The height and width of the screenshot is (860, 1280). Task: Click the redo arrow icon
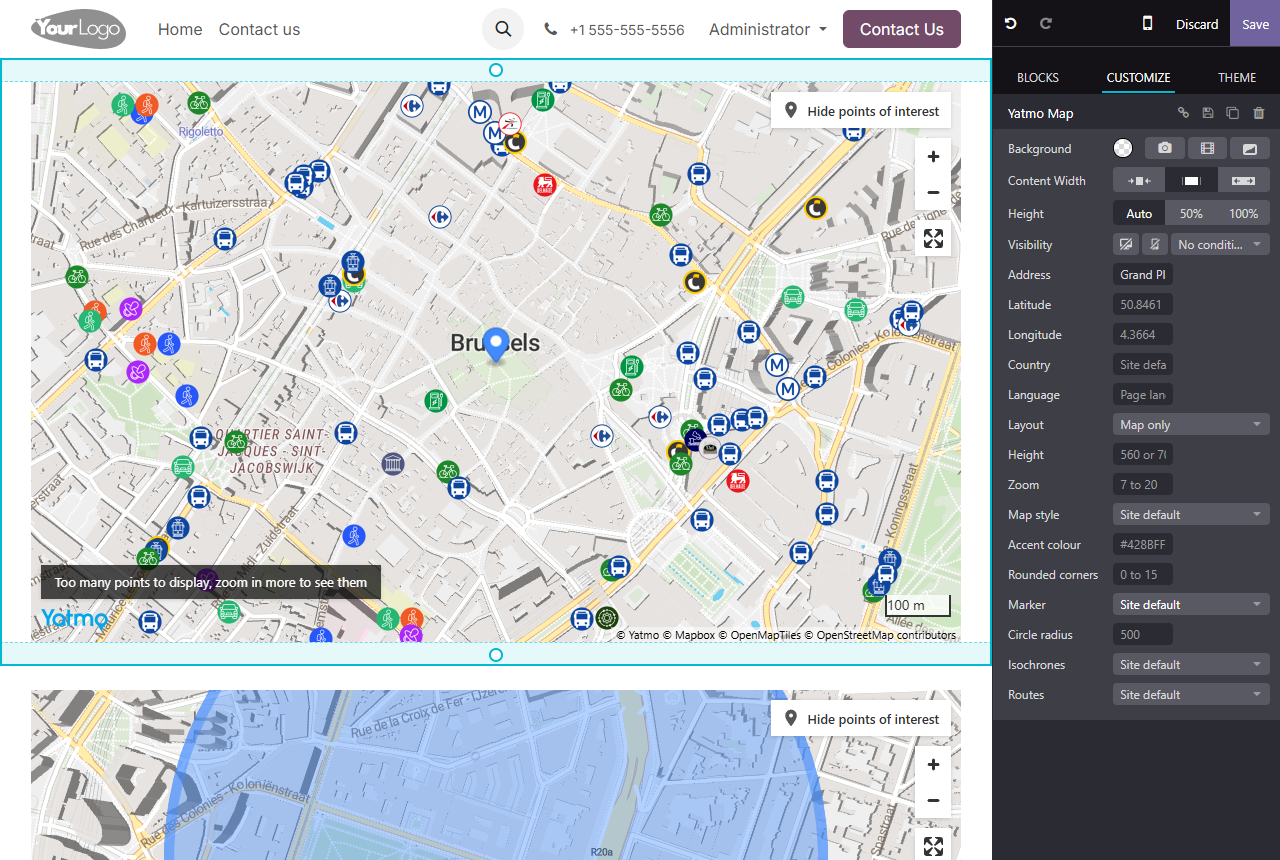click(x=1046, y=23)
